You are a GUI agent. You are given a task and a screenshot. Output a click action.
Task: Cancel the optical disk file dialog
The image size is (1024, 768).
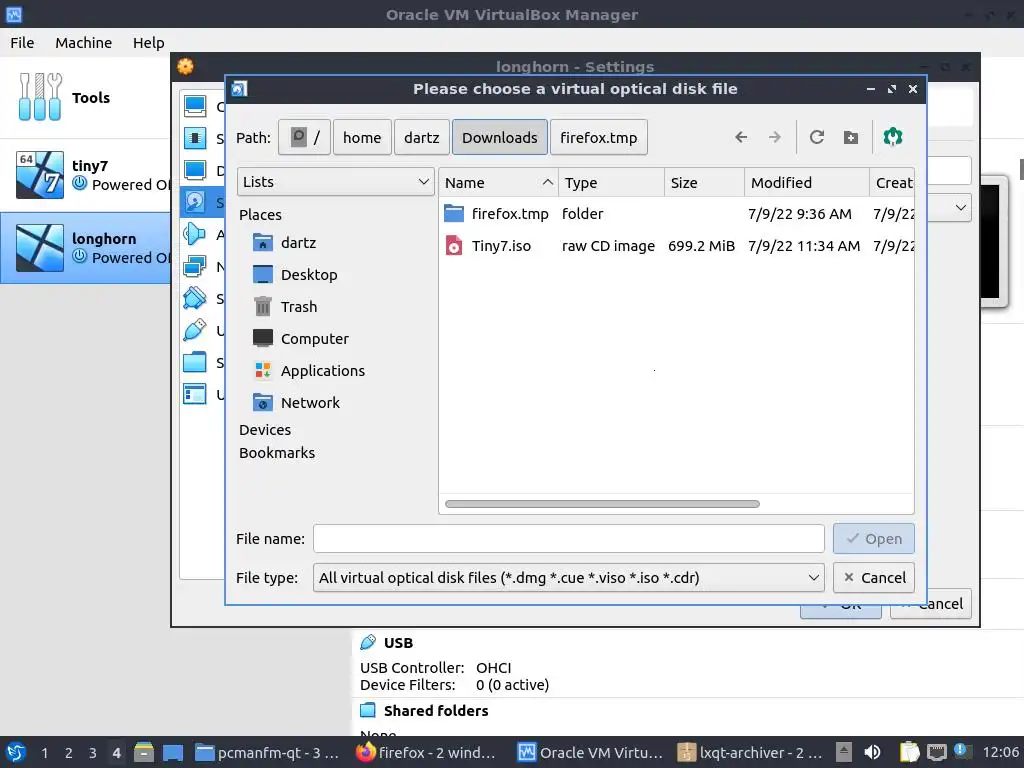[x=874, y=577]
